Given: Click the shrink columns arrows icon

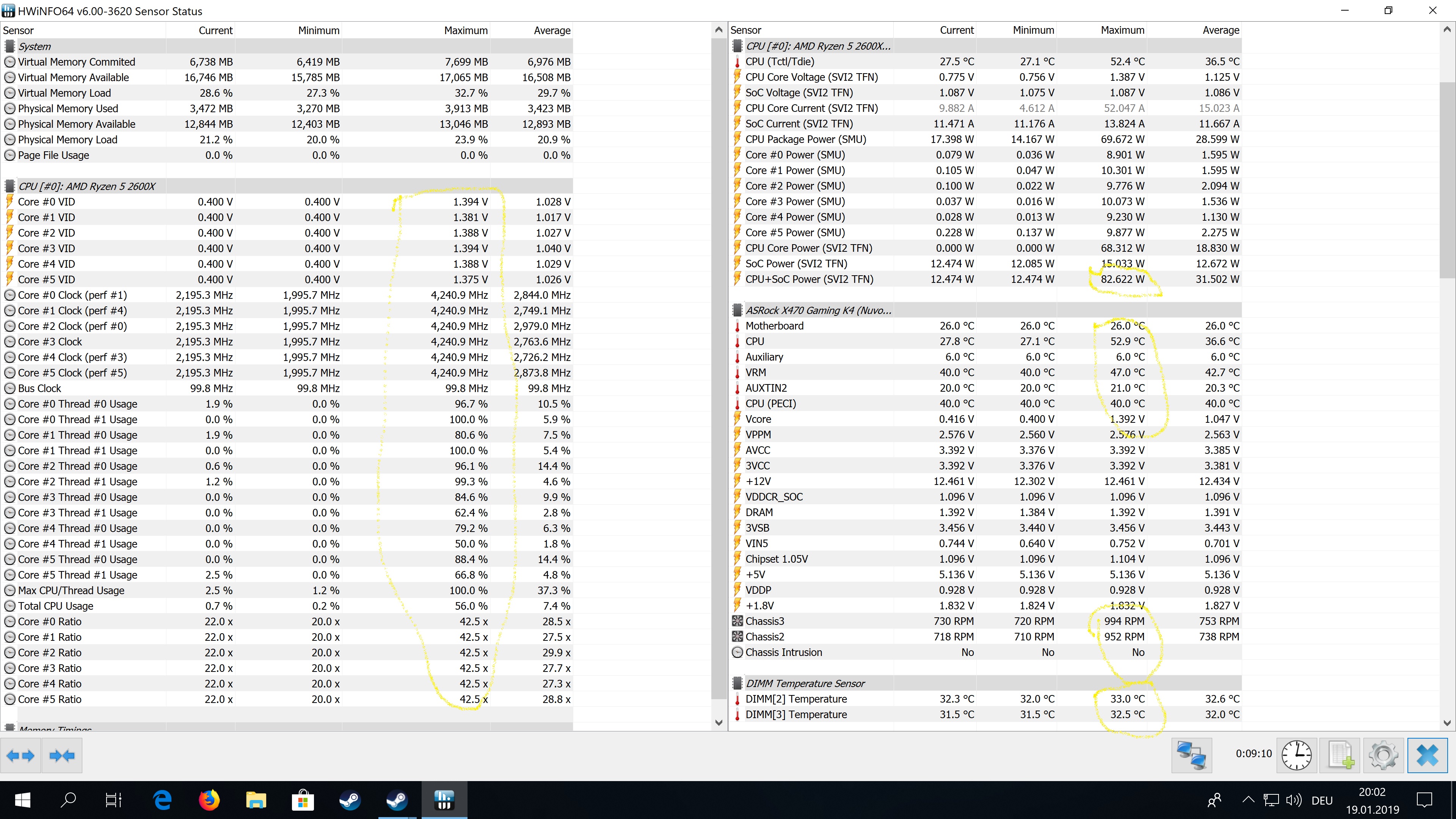Looking at the screenshot, I should [61, 755].
